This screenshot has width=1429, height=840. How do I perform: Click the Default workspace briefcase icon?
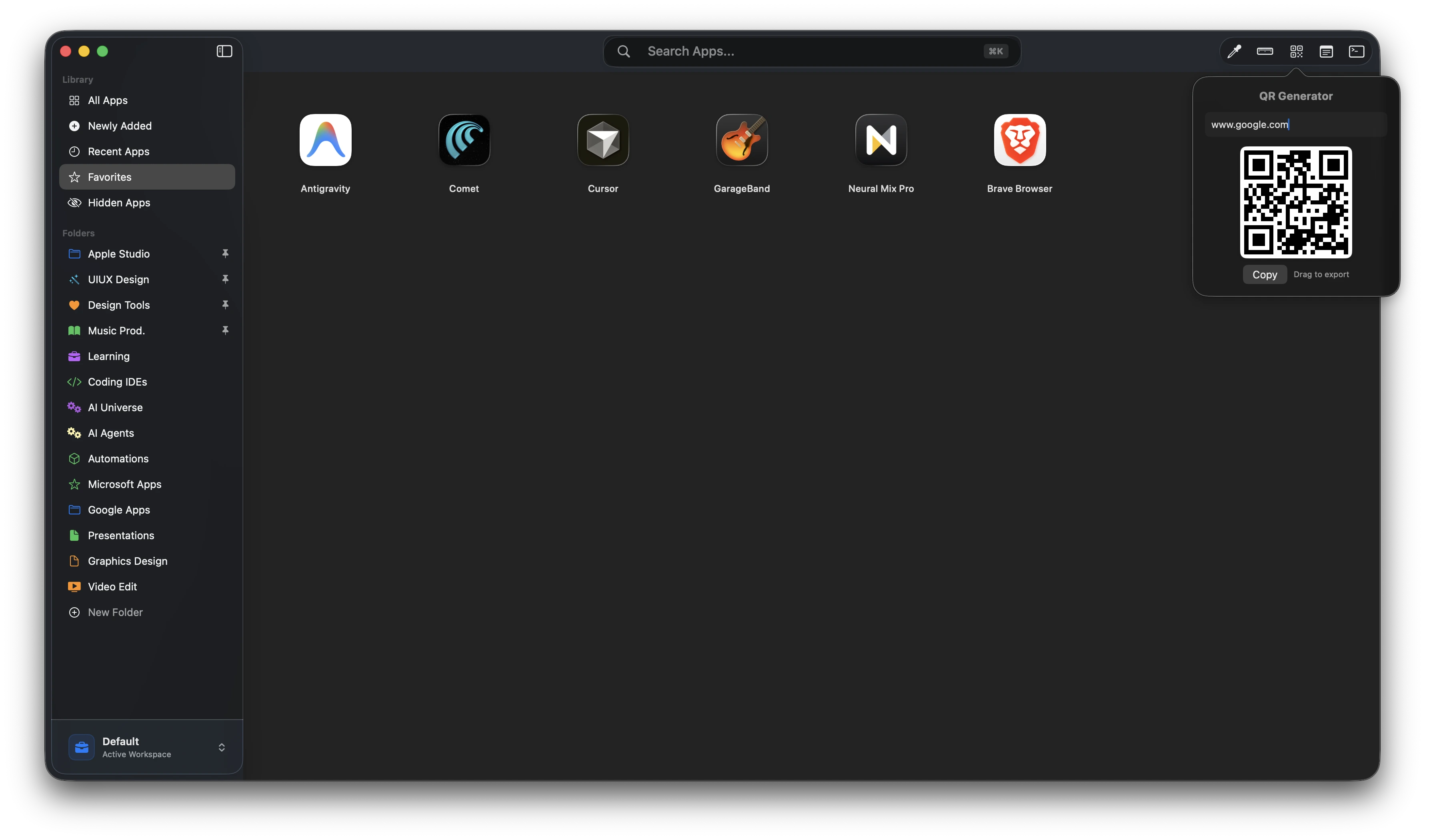(81, 747)
